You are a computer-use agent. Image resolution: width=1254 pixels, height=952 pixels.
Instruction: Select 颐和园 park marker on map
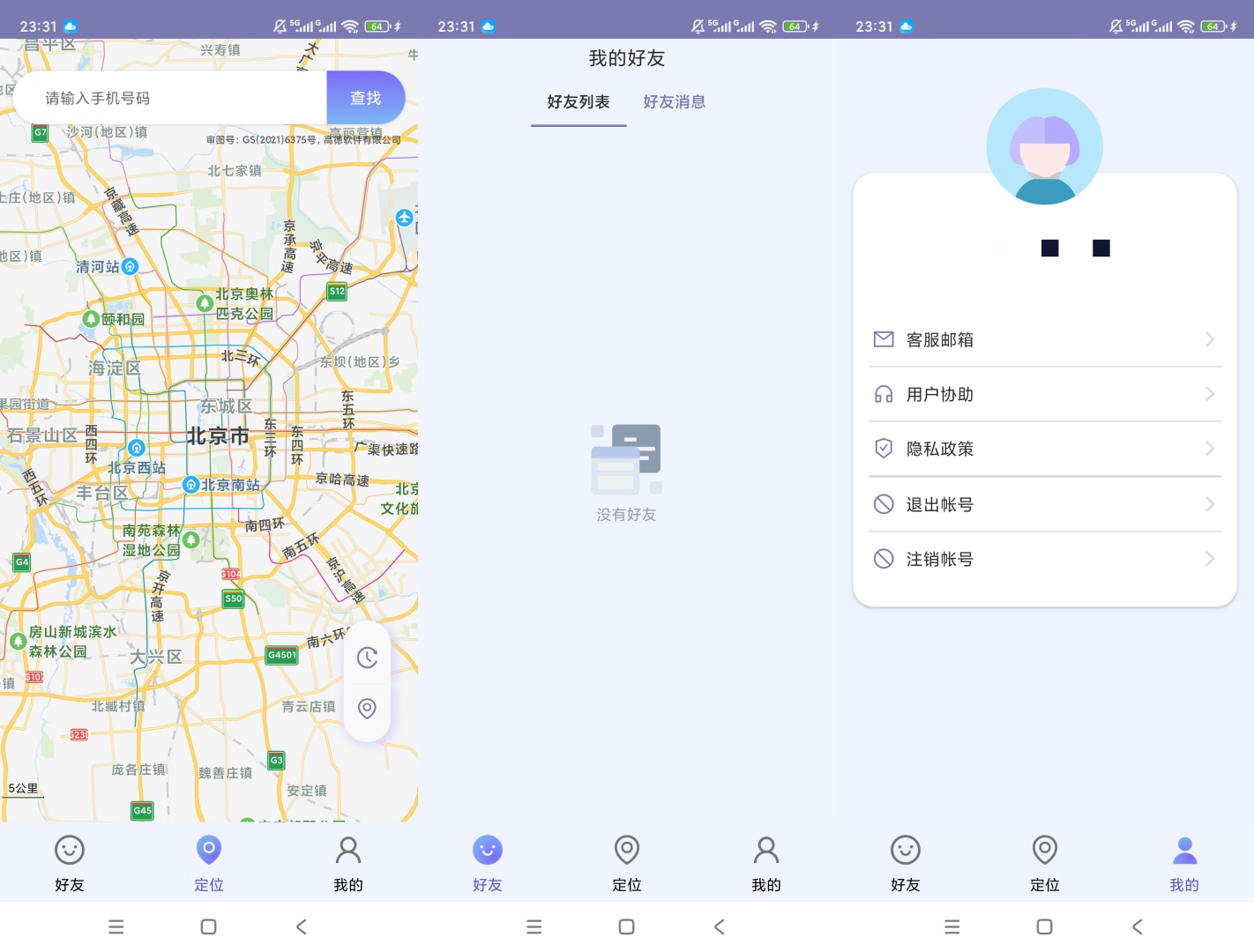(91, 318)
